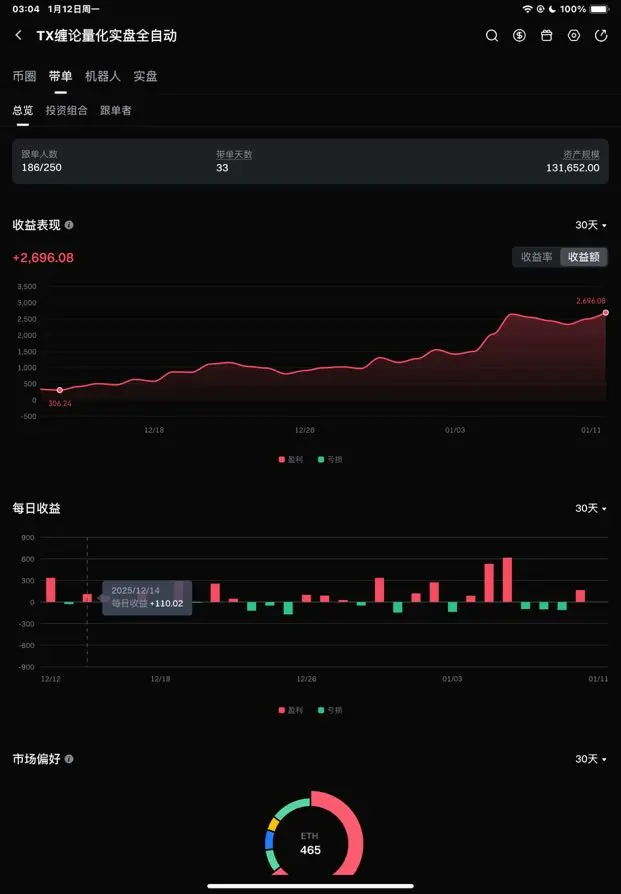The height and width of the screenshot is (894, 621).
Task: Toggle 亏损 legend in 每日收益 chart
Action: click(x=330, y=710)
